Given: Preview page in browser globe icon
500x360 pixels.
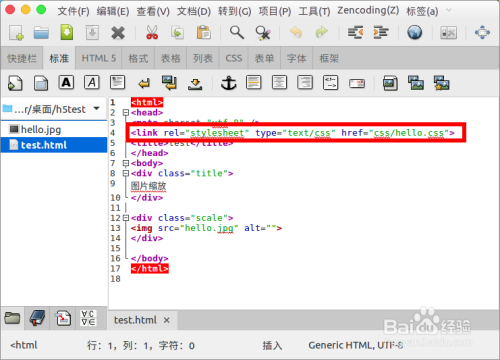Looking at the screenshot, I should click(415, 33).
